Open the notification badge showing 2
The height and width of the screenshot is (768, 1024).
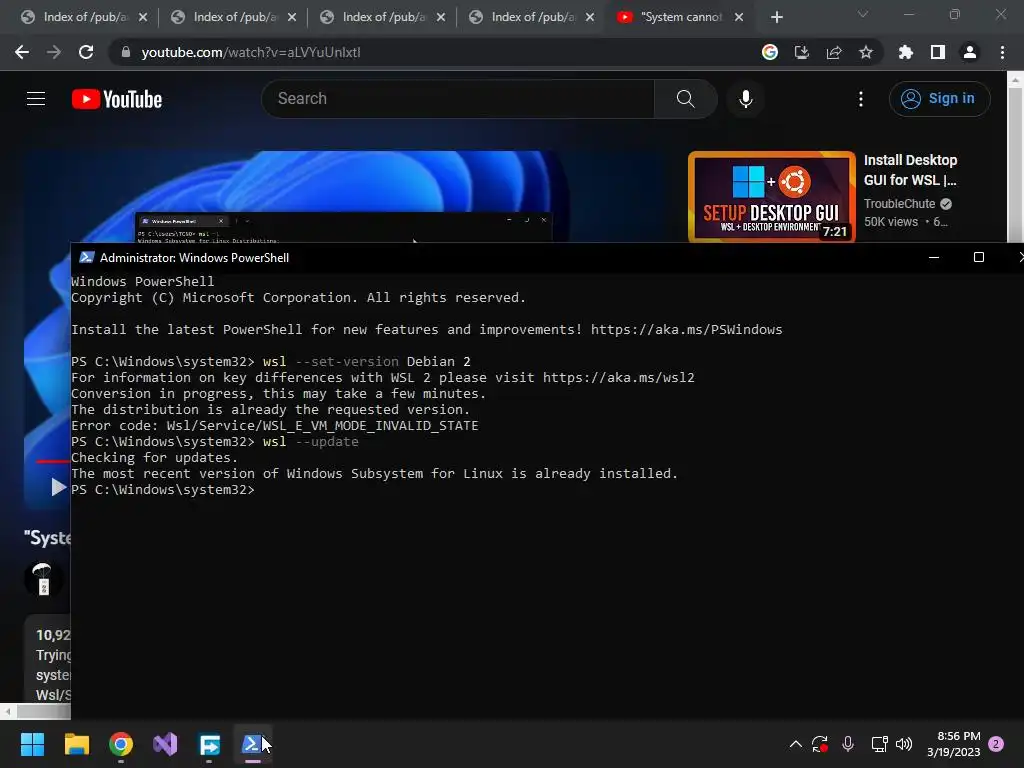click(996, 744)
